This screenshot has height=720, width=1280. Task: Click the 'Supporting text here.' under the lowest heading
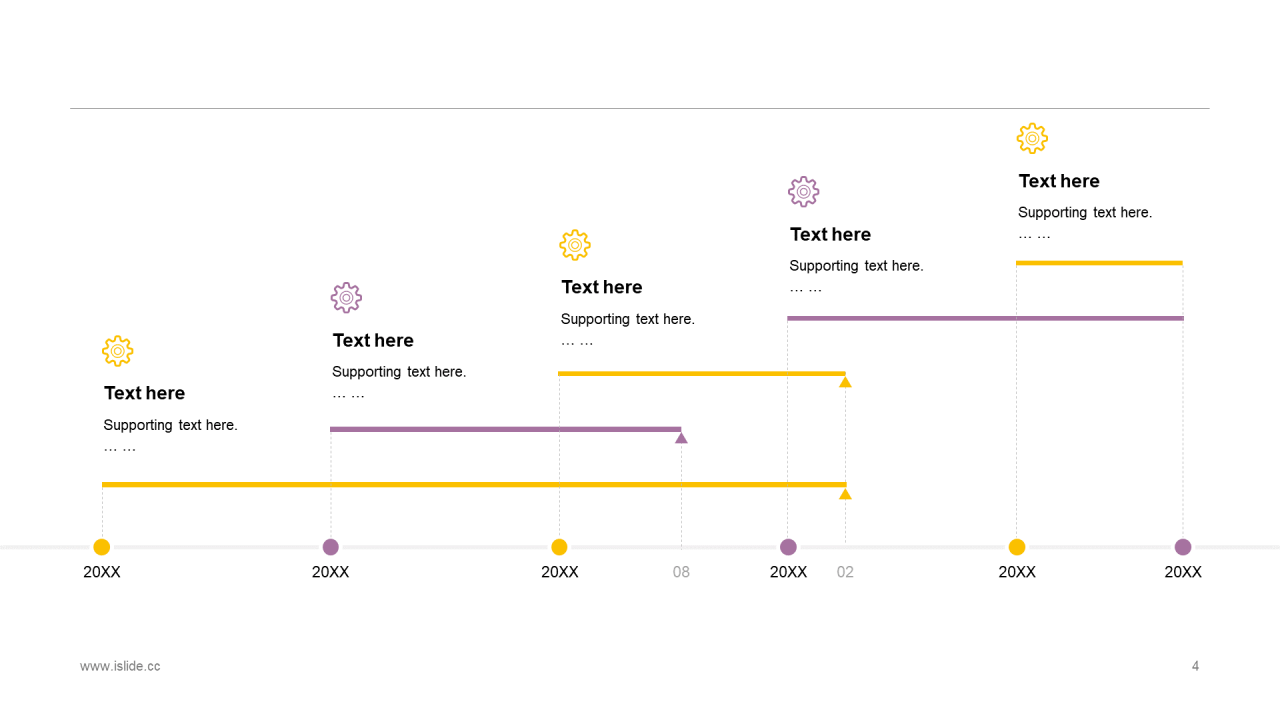[171, 425]
